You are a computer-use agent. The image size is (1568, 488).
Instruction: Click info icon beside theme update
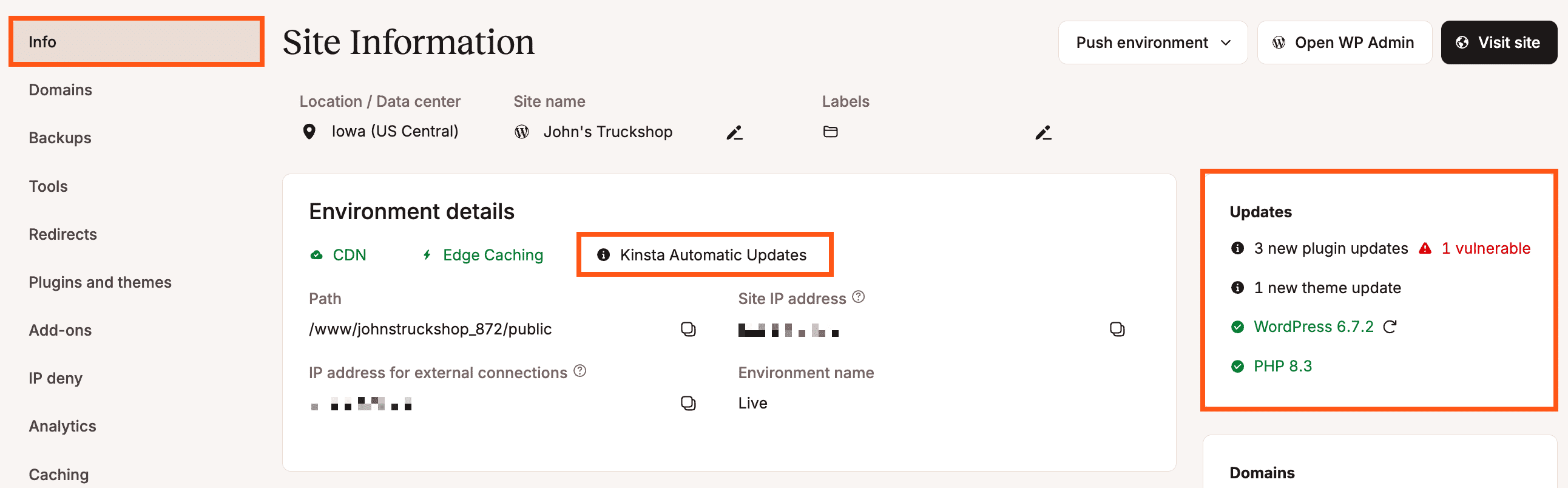point(1237,288)
